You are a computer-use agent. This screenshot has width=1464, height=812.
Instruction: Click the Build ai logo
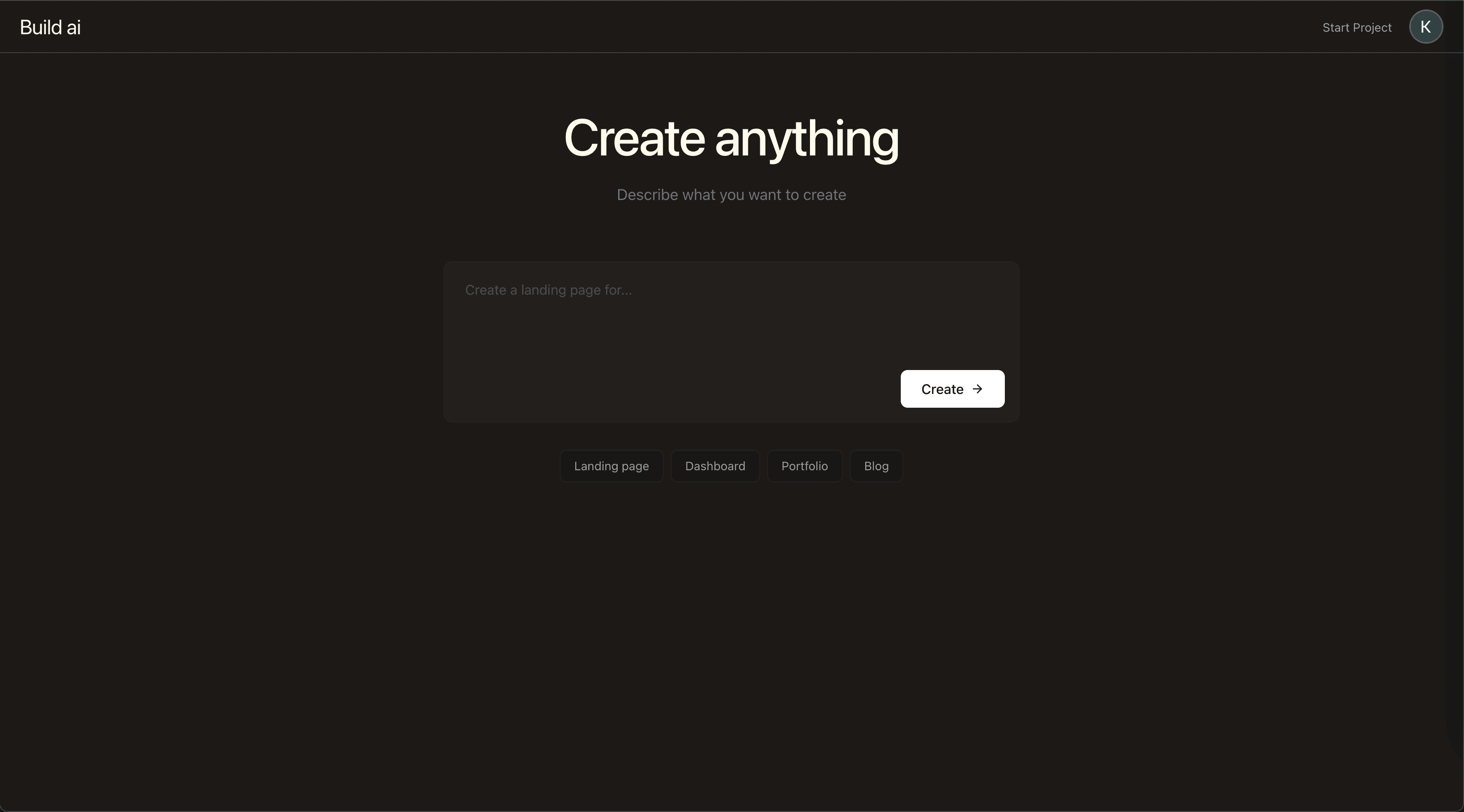pos(50,27)
